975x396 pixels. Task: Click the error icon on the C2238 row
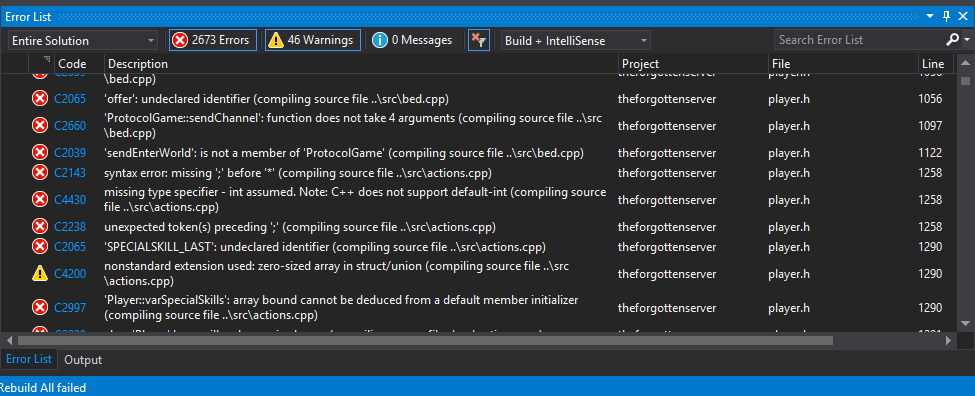(40, 226)
